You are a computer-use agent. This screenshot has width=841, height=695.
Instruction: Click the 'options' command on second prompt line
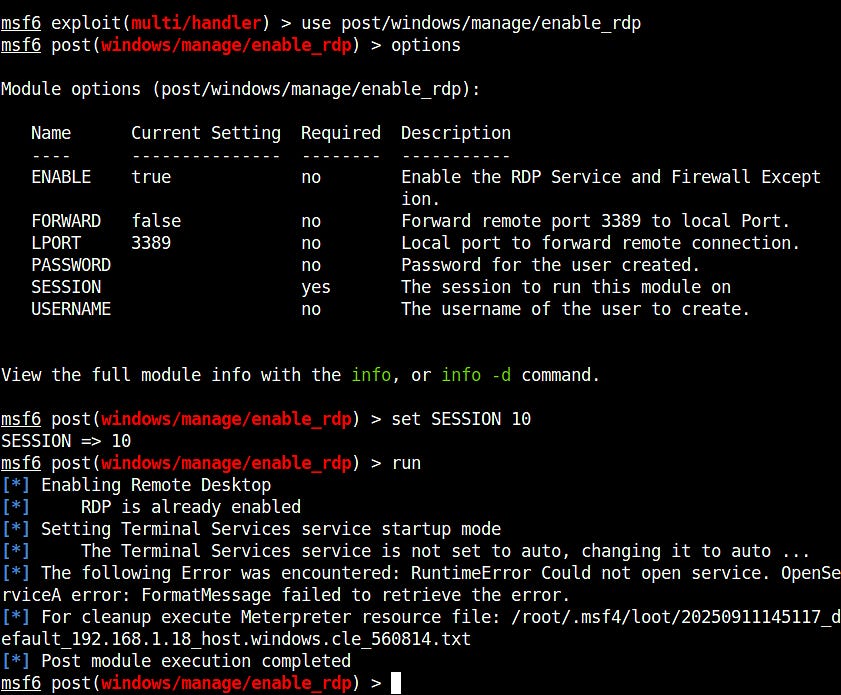coord(425,45)
